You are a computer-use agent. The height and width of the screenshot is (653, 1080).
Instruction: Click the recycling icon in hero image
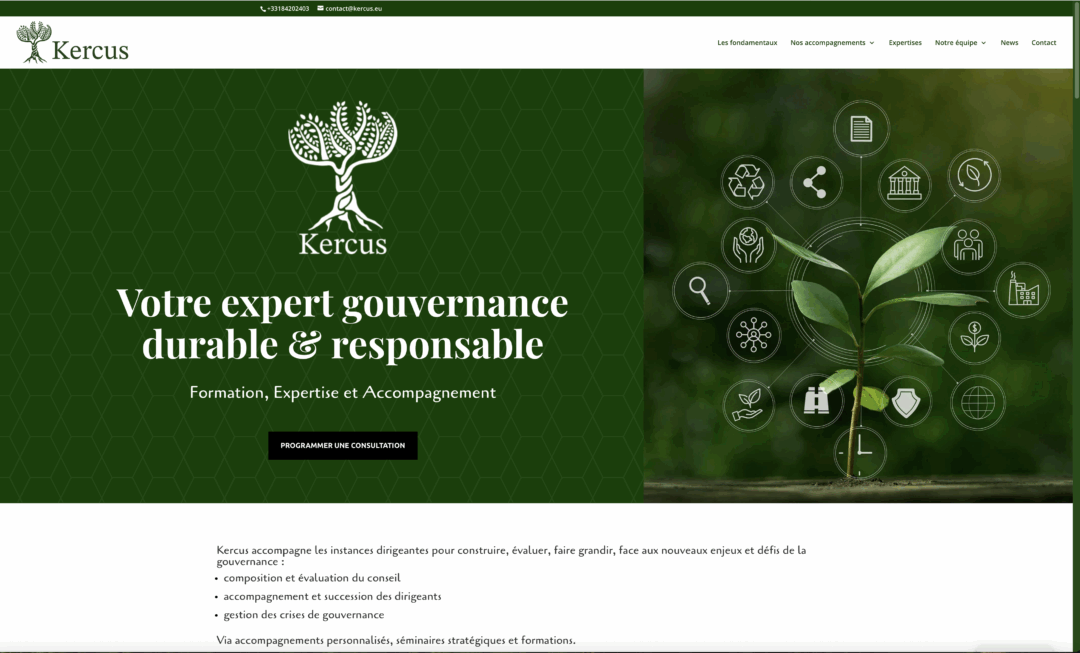pos(747,182)
